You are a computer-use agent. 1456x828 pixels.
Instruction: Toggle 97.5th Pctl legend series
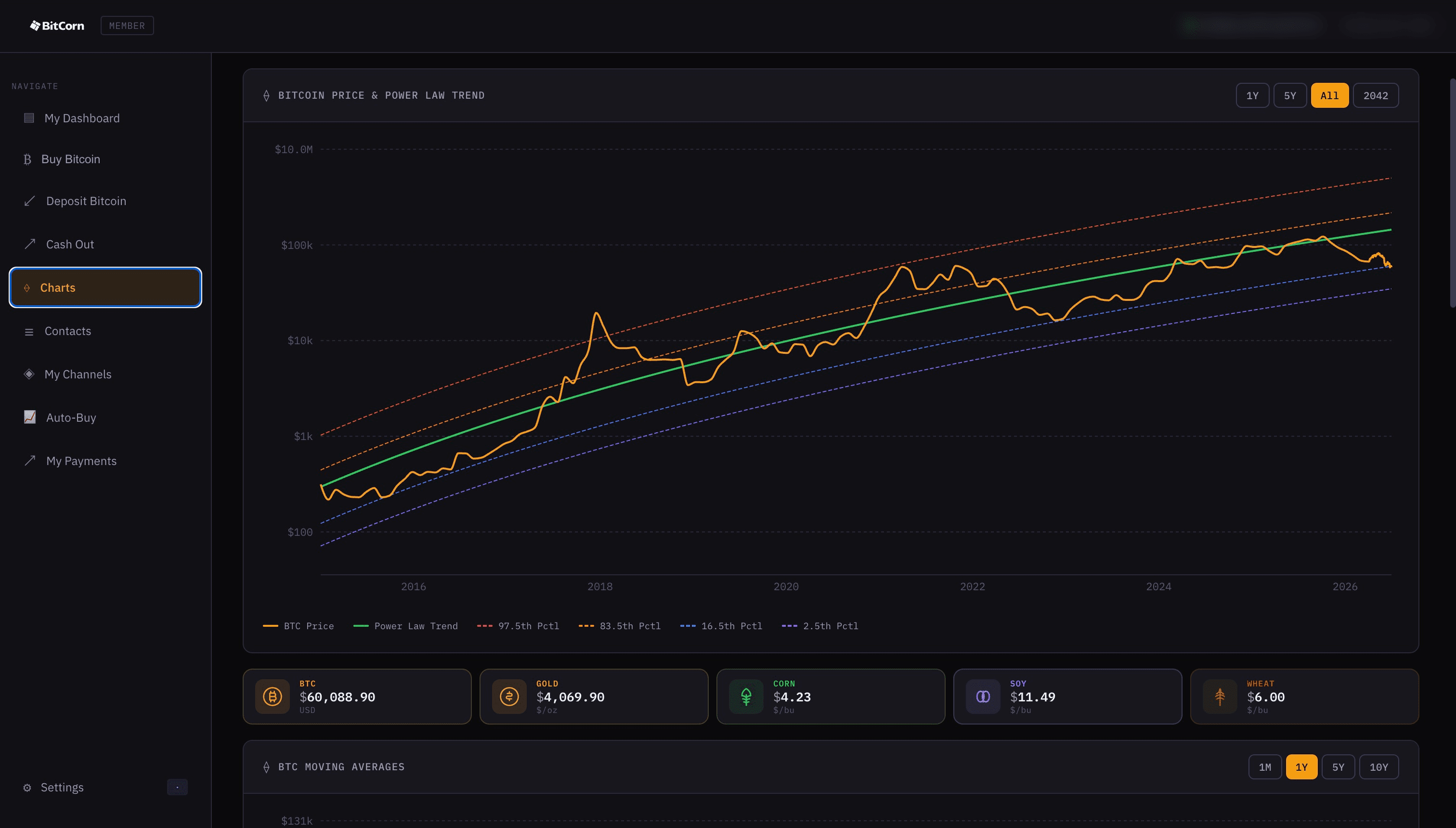[518, 626]
